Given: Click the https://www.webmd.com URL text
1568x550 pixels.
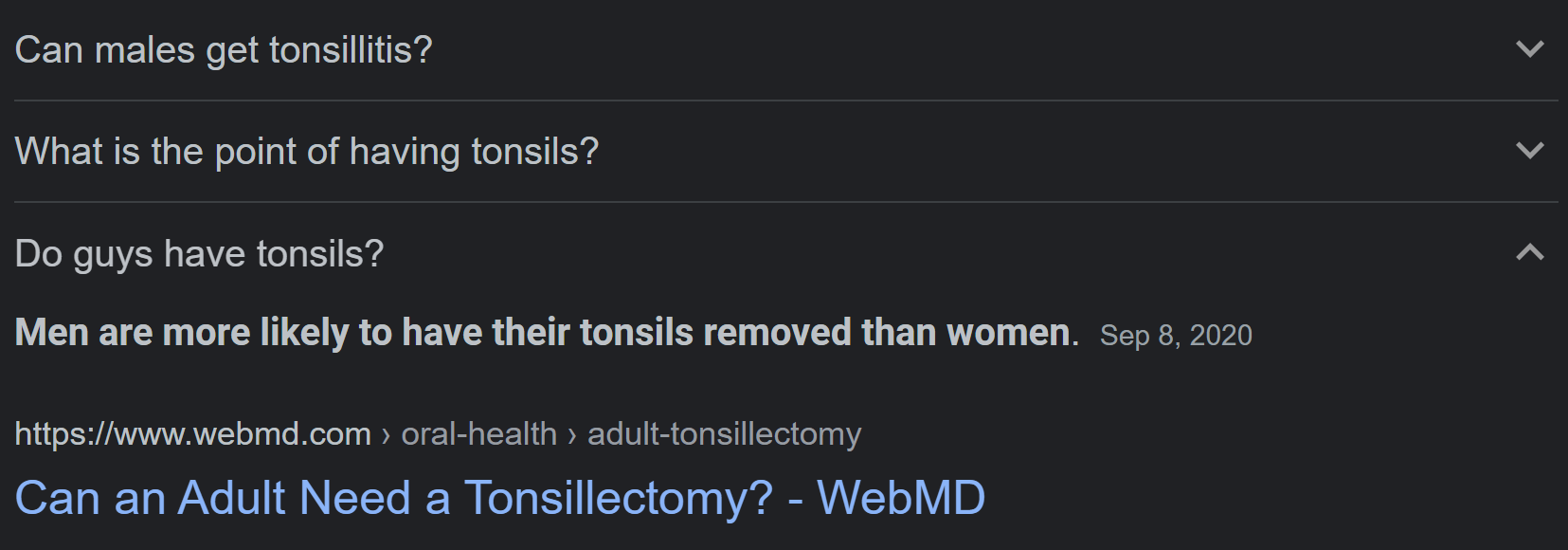Looking at the screenshot, I should coord(192,434).
